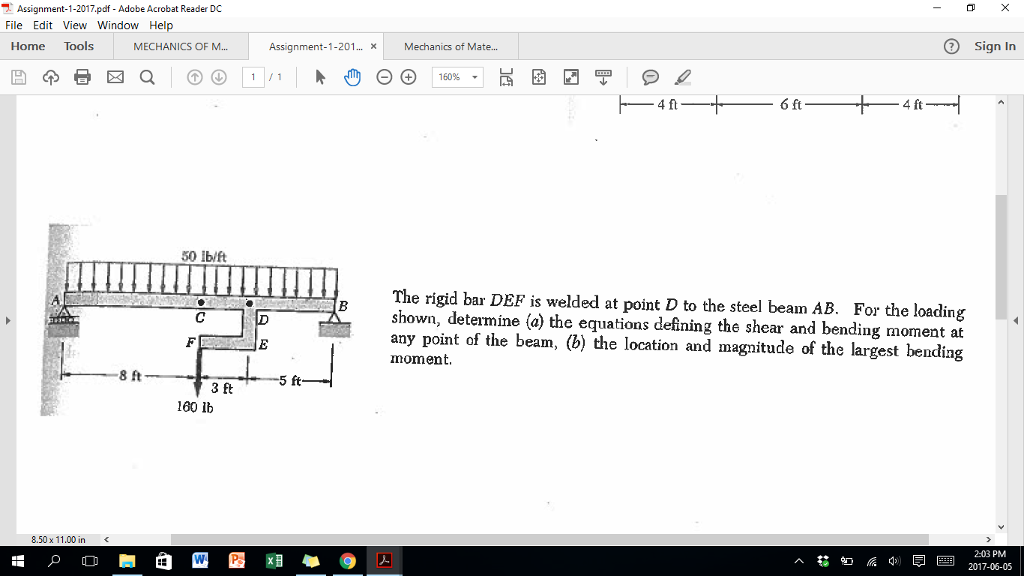Activate the highlighter annotation tool

pos(685,76)
